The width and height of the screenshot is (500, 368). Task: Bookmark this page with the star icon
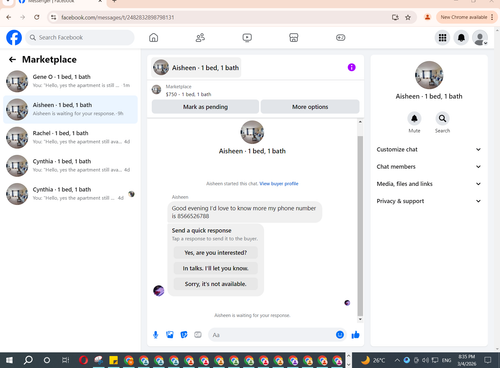click(408, 17)
